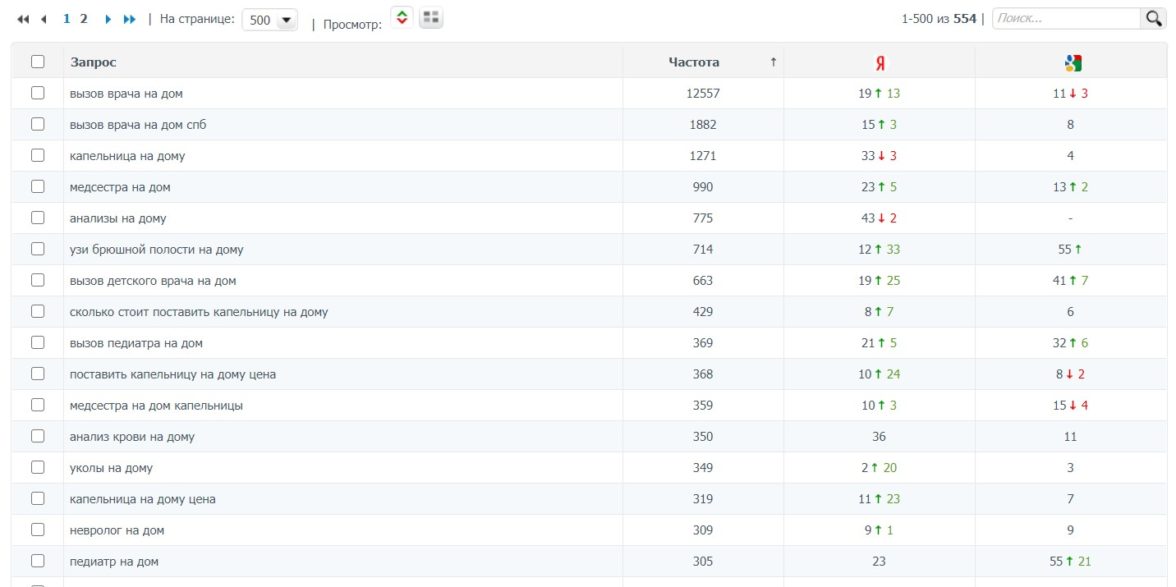This screenshot has width=1176, height=587.
Task: Check the row "вызов детского врача на дом"
Action: (38, 280)
